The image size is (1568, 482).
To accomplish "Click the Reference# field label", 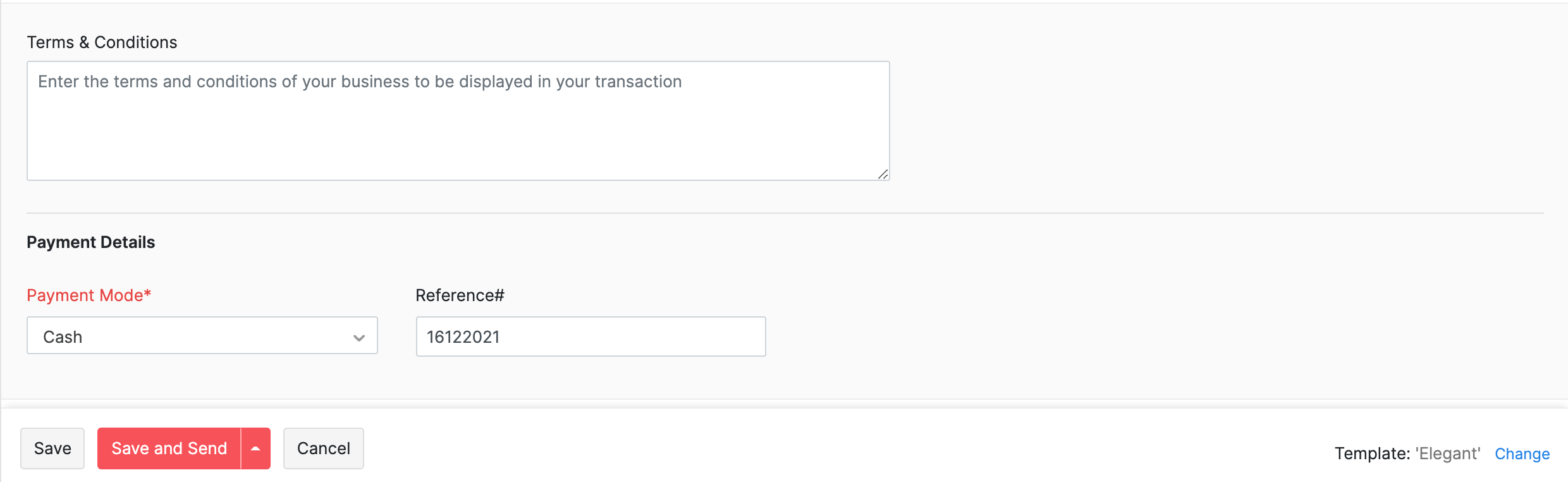I will (459, 295).
